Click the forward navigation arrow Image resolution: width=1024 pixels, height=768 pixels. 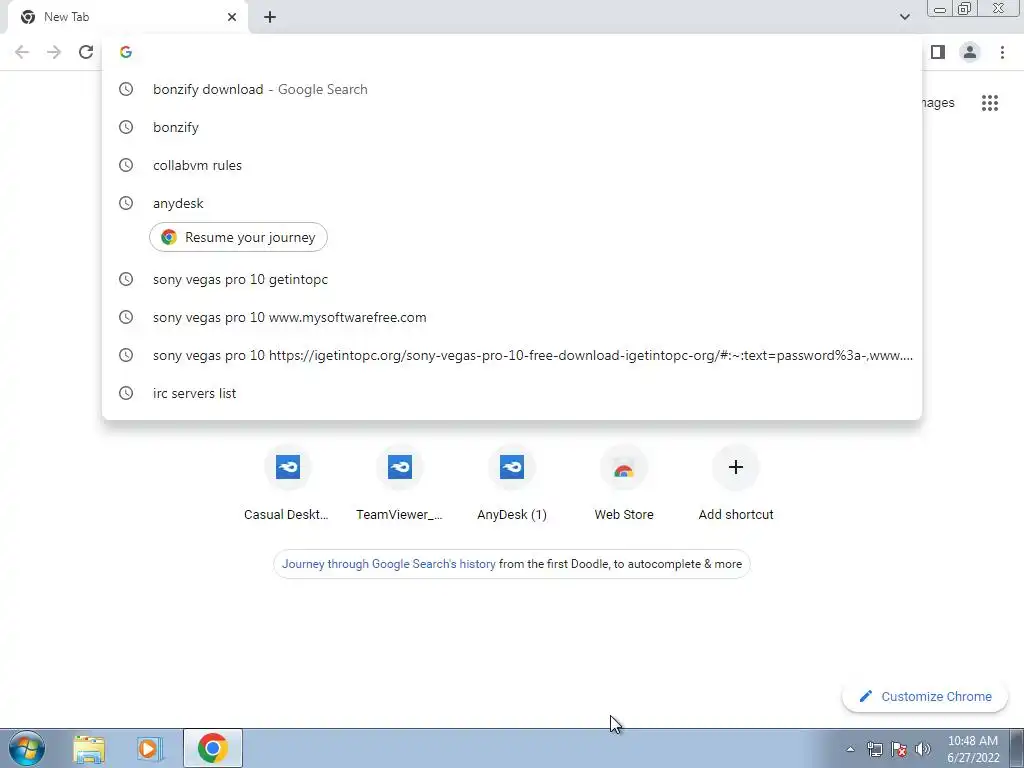tap(54, 52)
